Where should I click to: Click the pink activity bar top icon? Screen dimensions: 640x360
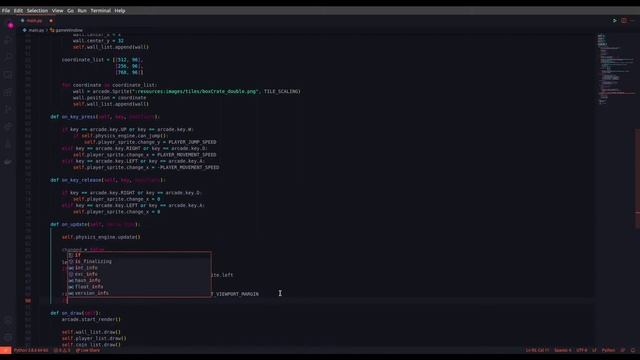pos(11,25)
